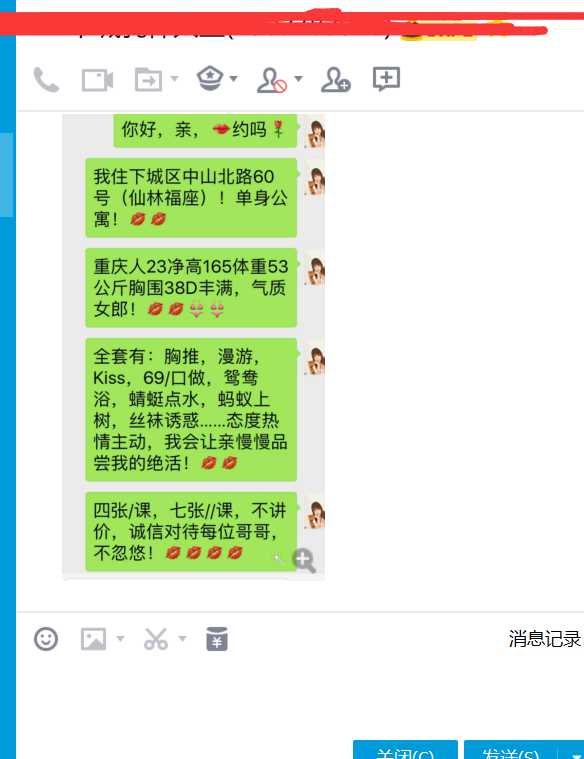Add a contact with the person-plus icon
584x759 pixels.
336,80
